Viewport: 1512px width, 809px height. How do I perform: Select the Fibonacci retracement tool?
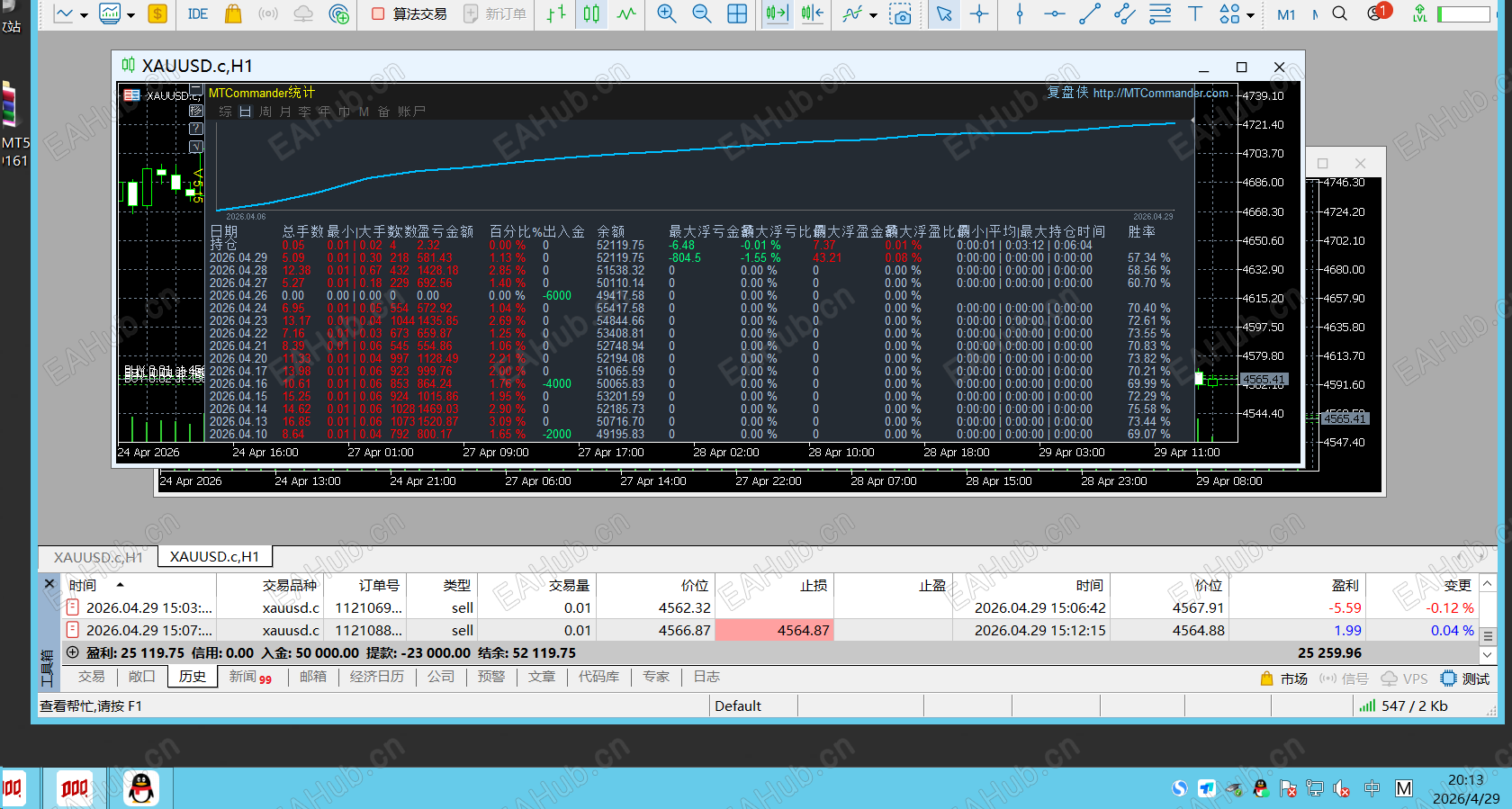coord(1160,13)
